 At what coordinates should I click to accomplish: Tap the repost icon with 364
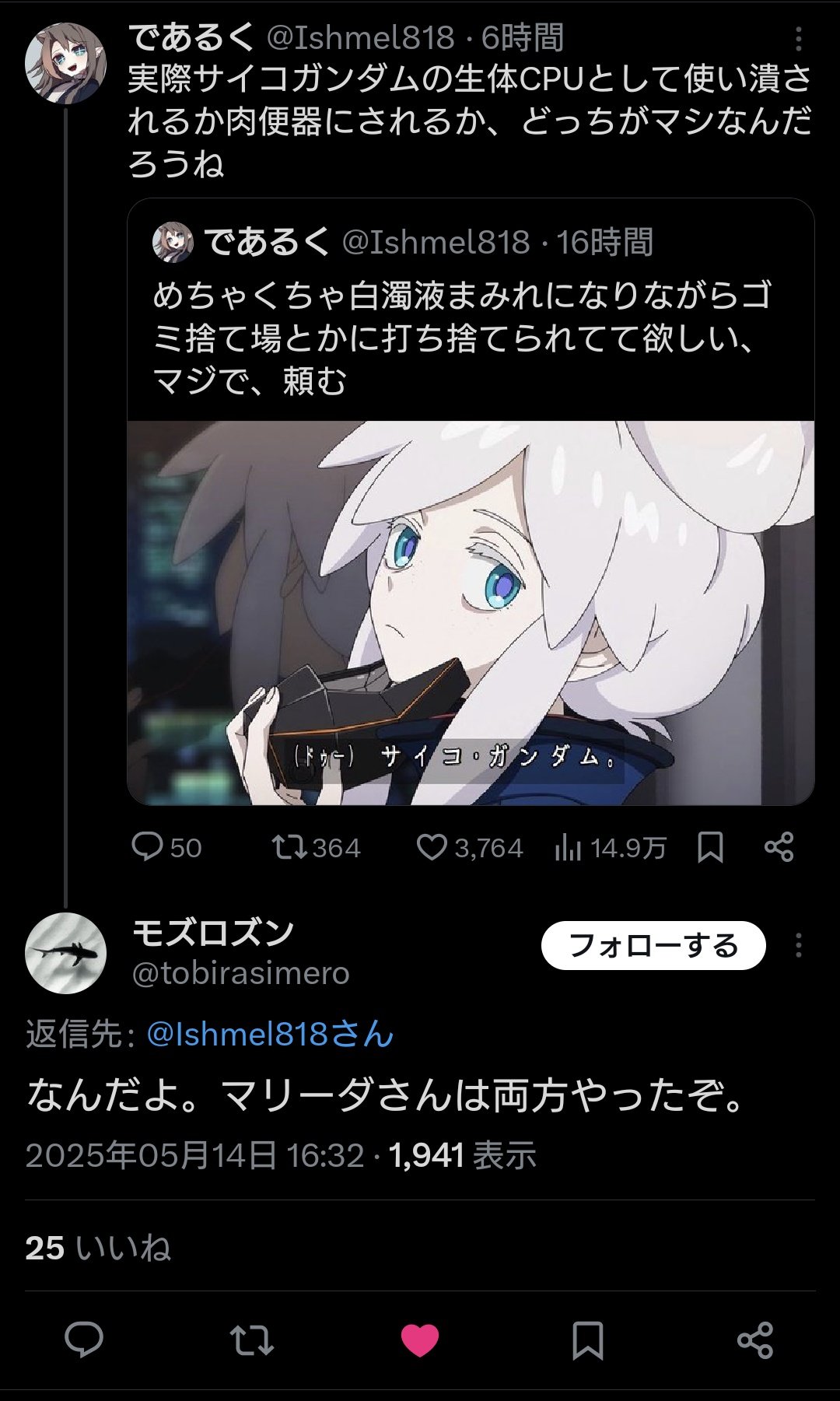pyautogui.click(x=289, y=846)
